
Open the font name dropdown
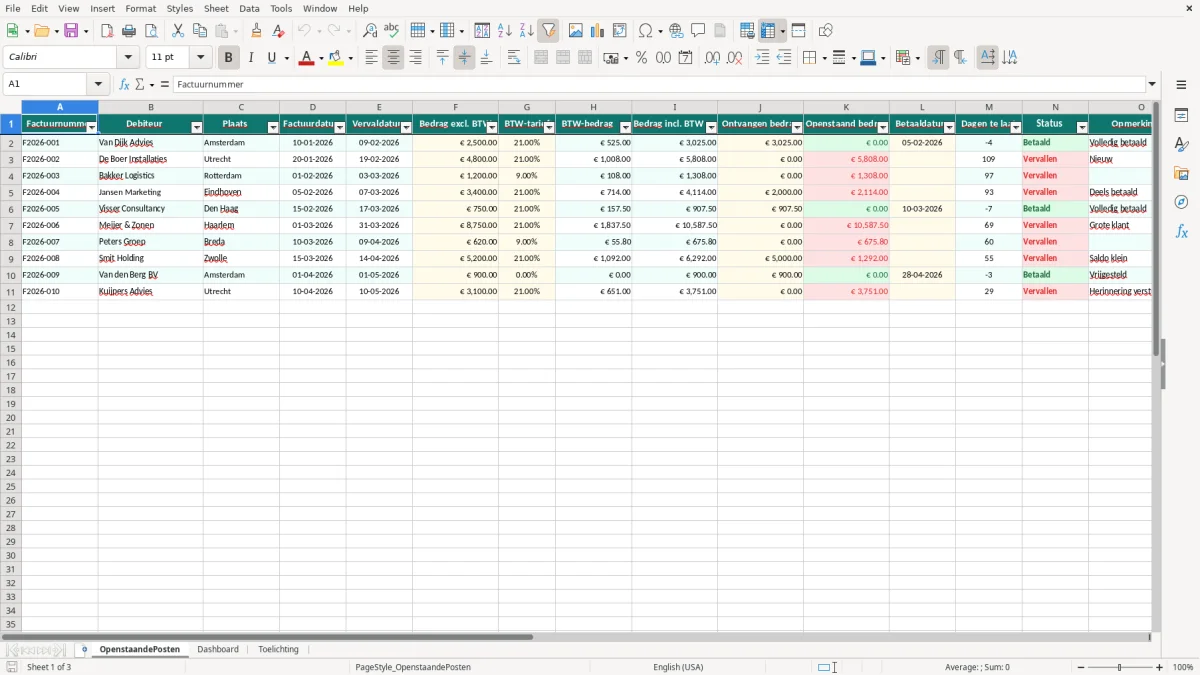tap(128, 58)
